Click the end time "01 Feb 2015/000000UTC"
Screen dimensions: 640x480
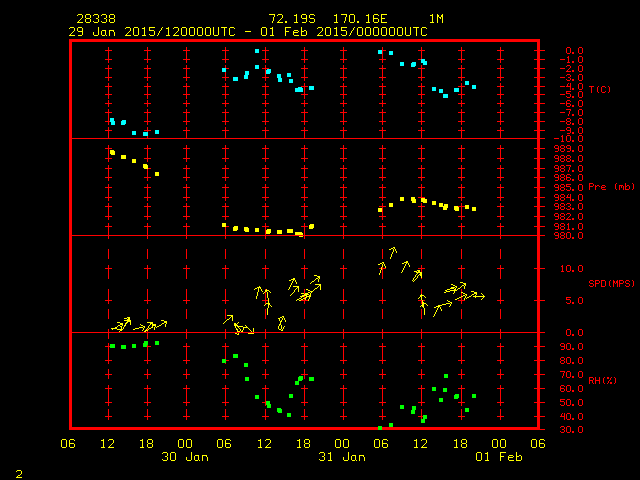tap(344, 32)
